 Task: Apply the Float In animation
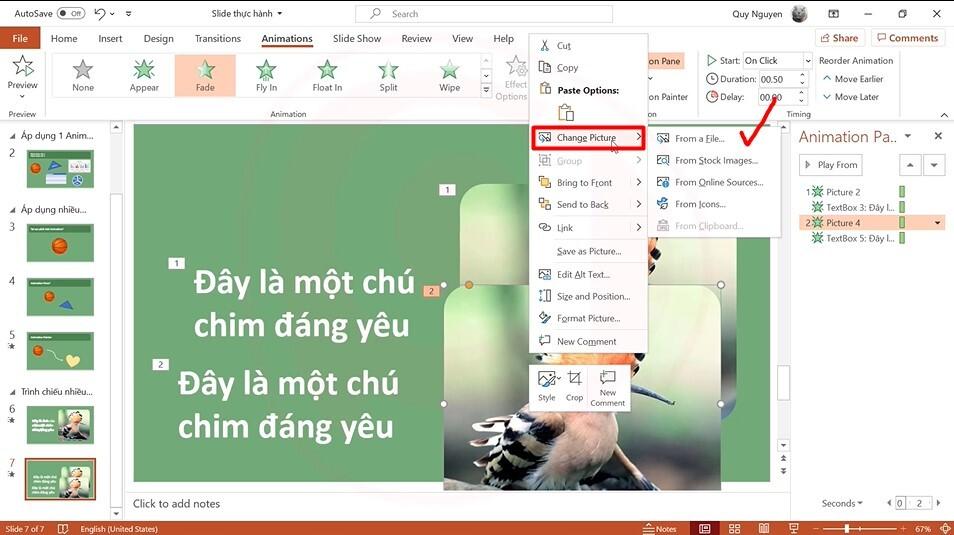pyautogui.click(x=327, y=75)
